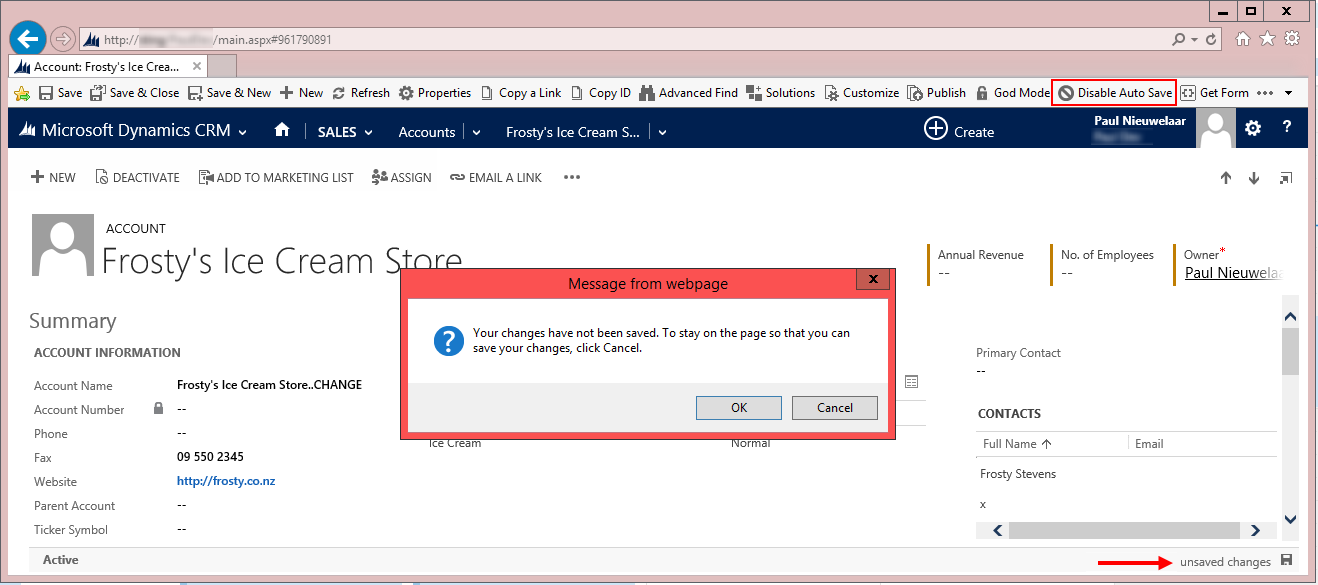1318x585 pixels.
Task: Click the Create plus icon
Action: click(x=935, y=130)
